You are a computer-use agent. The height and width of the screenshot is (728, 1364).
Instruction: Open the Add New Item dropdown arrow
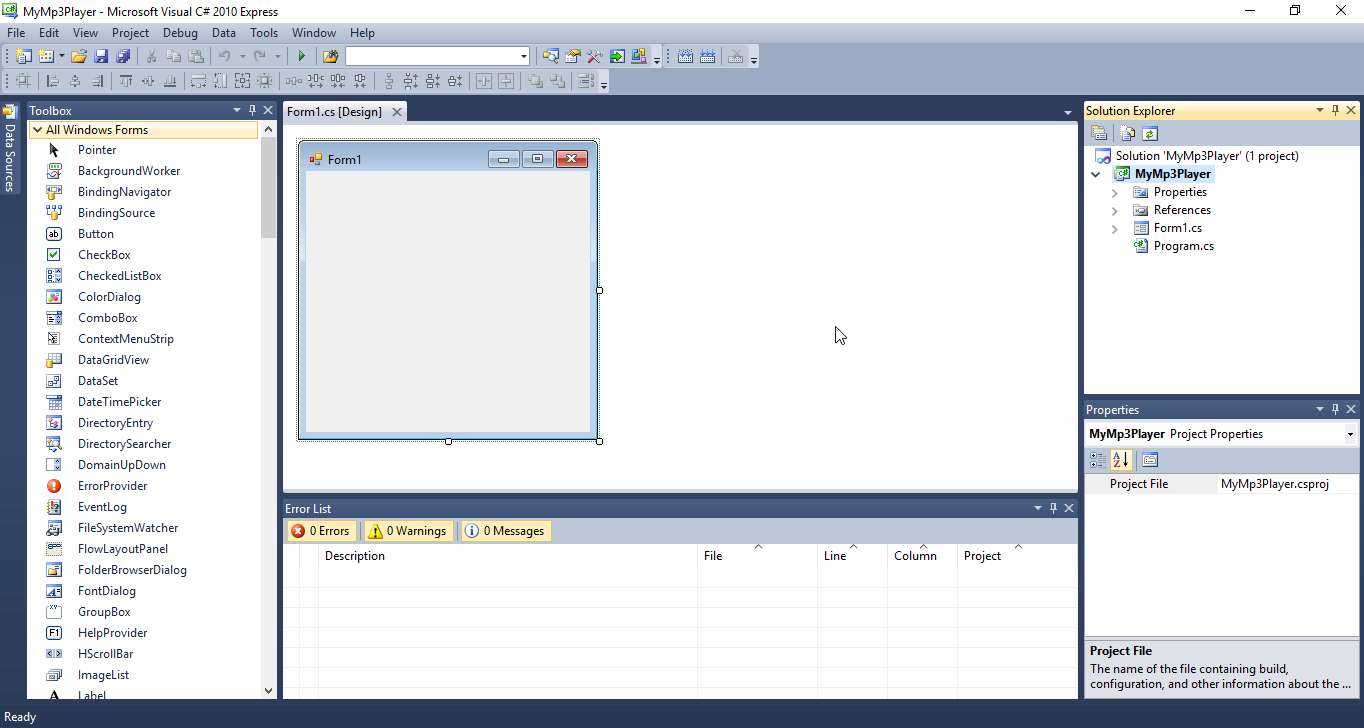click(61, 56)
